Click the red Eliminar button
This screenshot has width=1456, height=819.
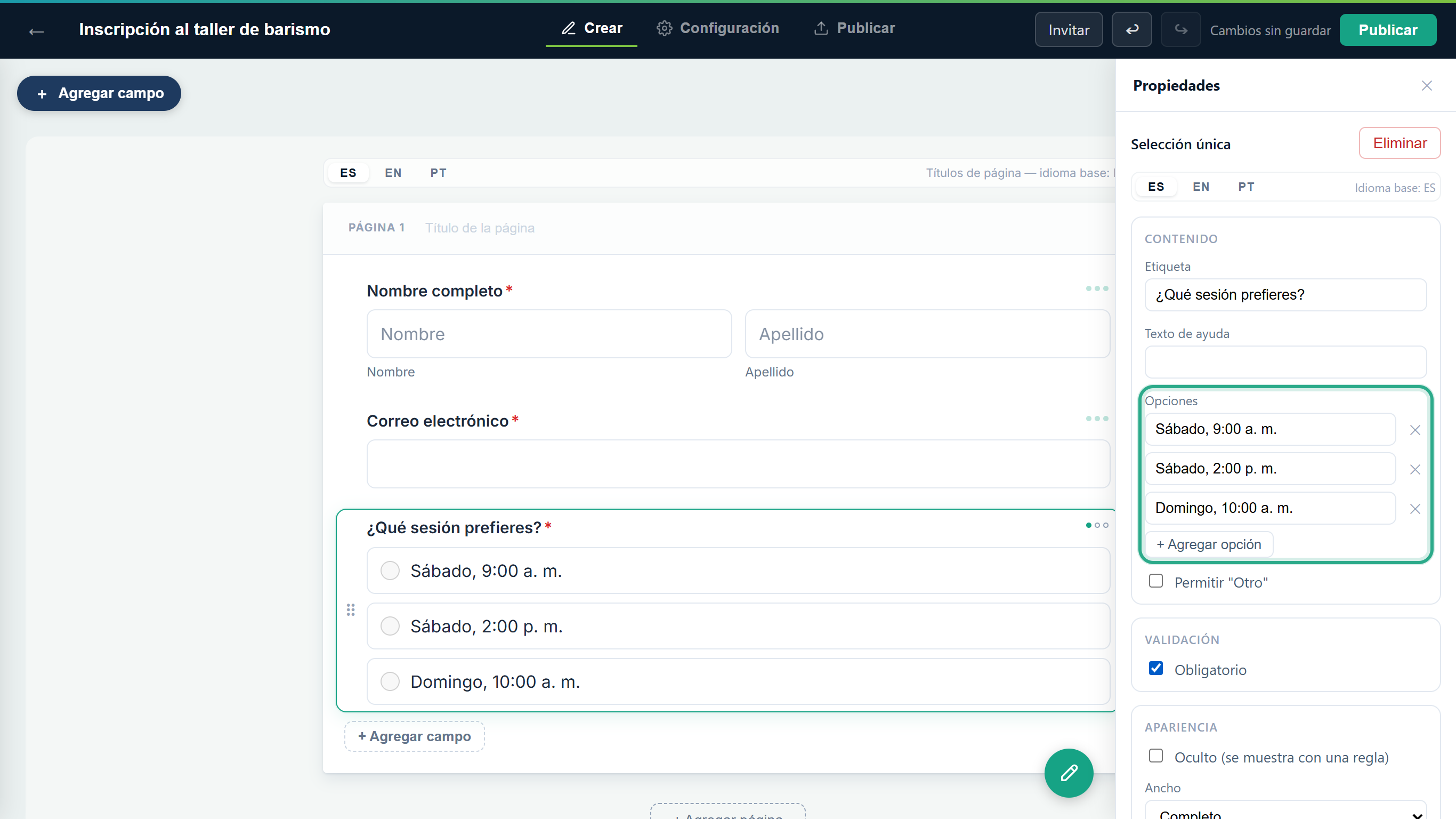tap(1400, 143)
